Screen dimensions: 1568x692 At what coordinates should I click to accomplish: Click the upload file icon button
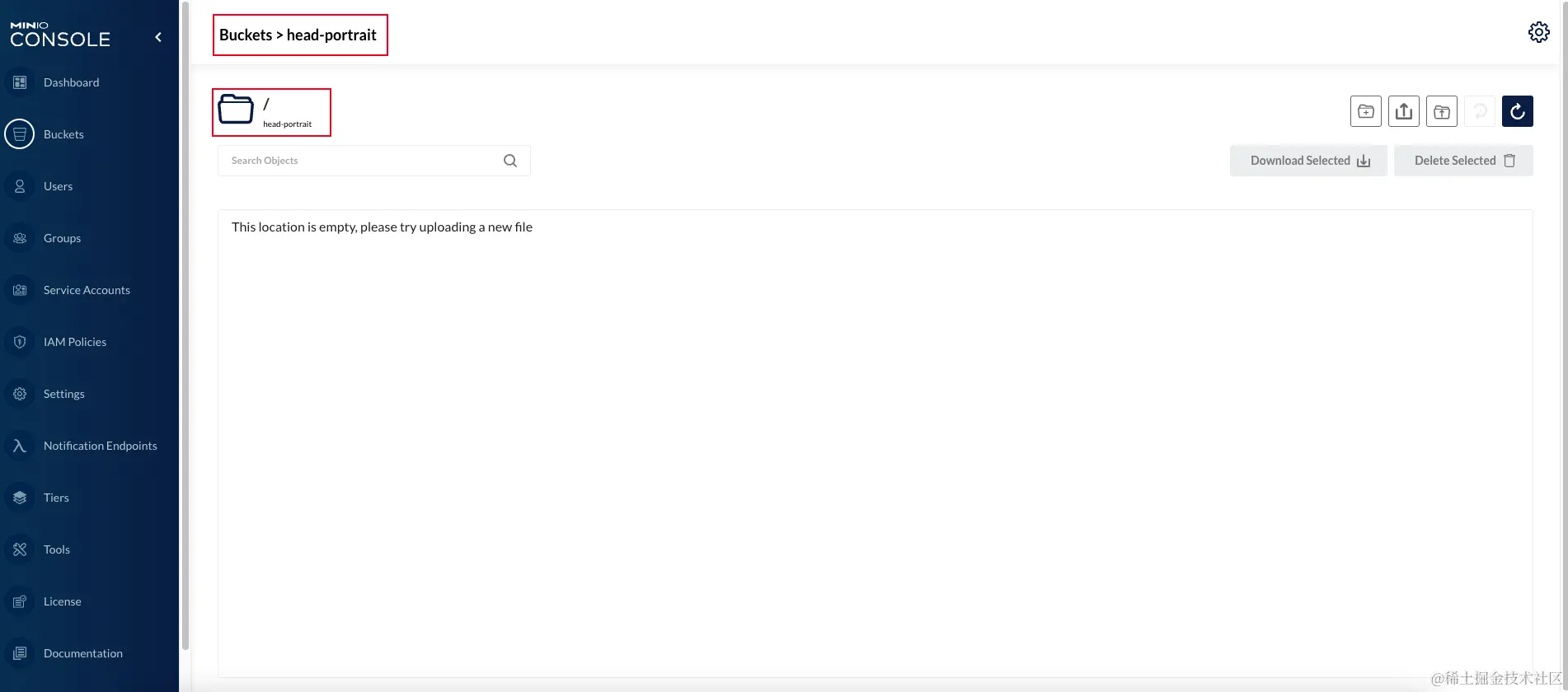tap(1404, 111)
